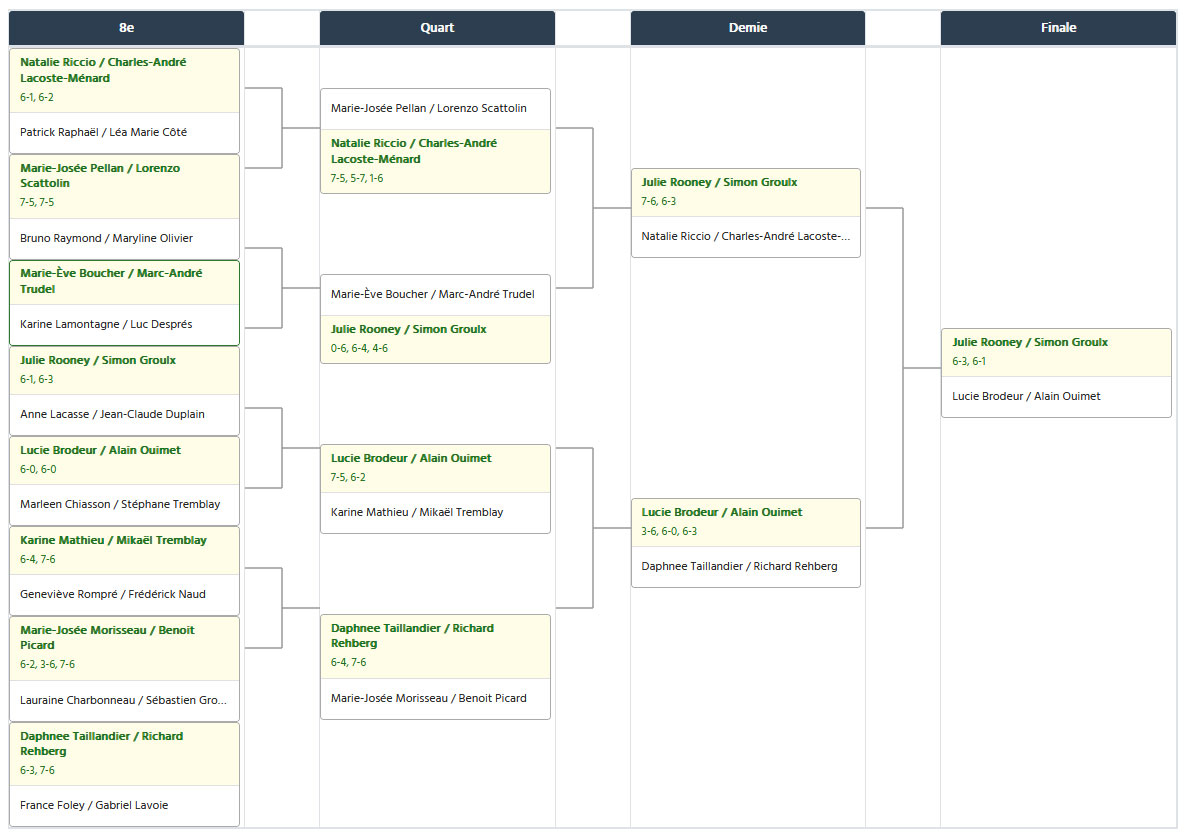This screenshot has width=1186, height=836.
Task: Select the Finale round header
Action: 1058,28
